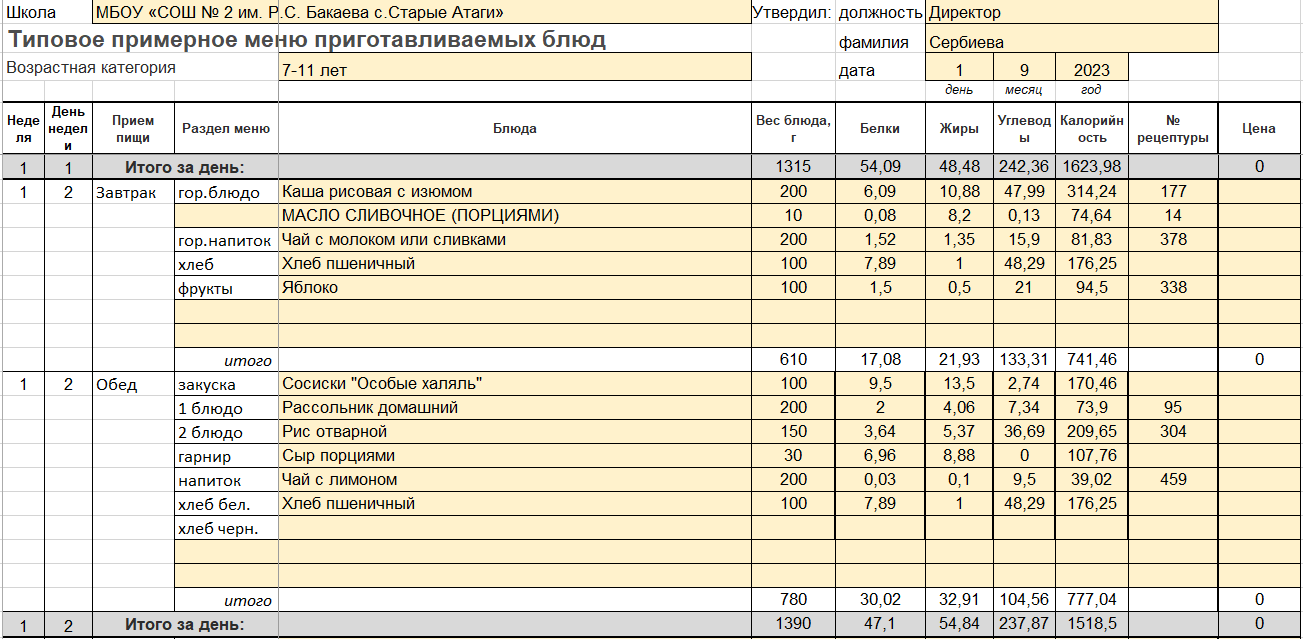Screen dimensions: 1303x639
Task: Select the protein value 6,96
Action: pyautogui.click(x=880, y=456)
